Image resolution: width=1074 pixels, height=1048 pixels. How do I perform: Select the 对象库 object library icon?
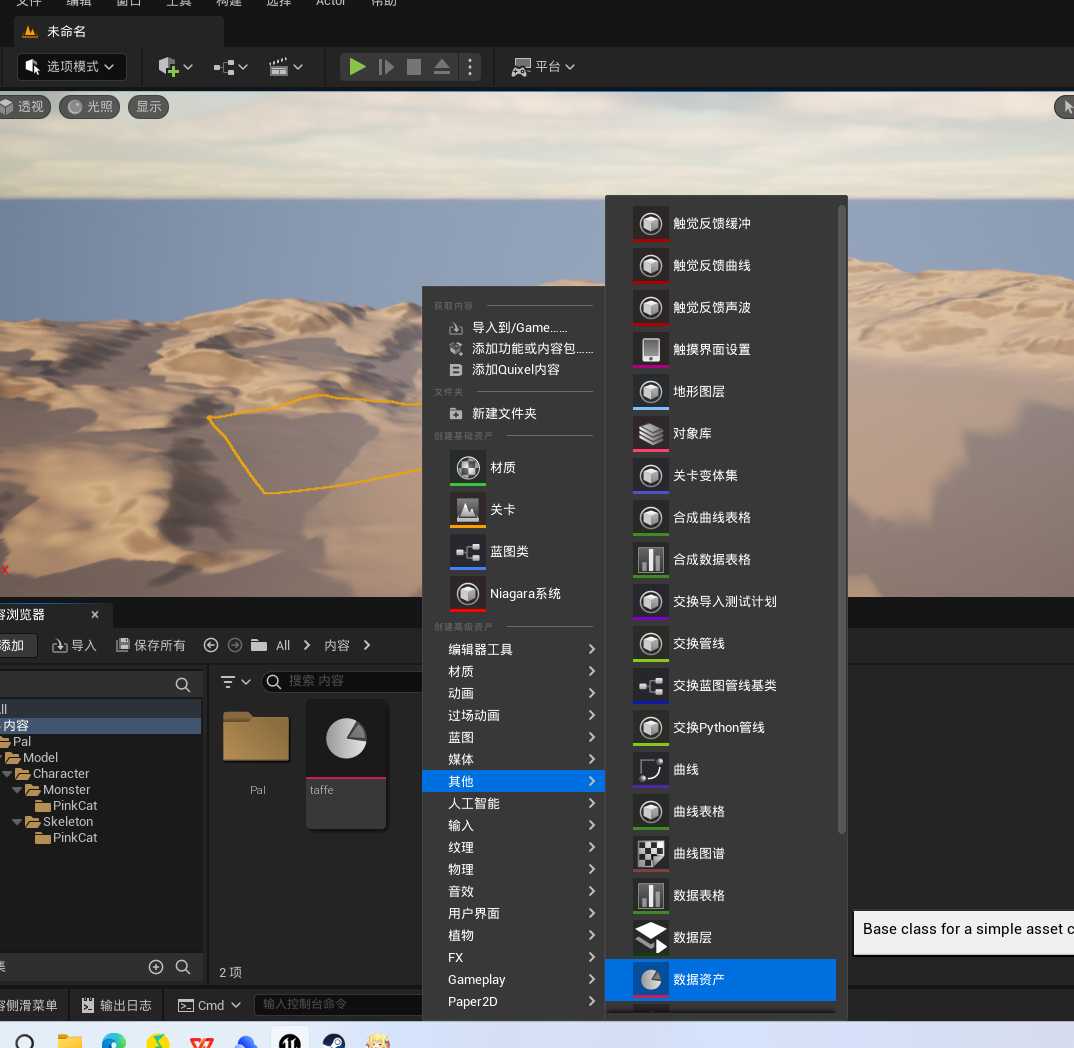coord(651,434)
